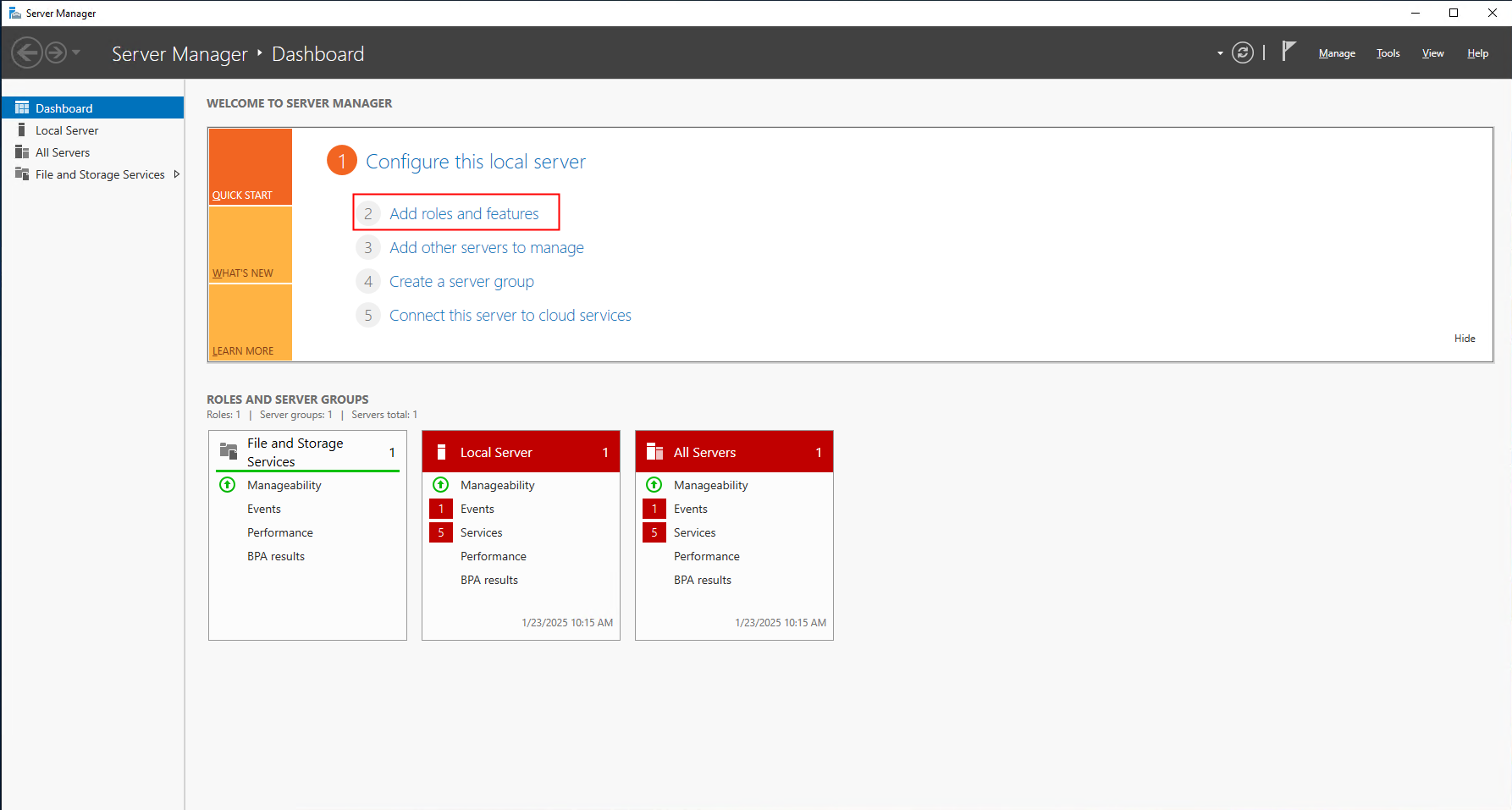Open Performance in Local Server tile
Image resolution: width=1512 pixels, height=810 pixels.
click(x=494, y=556)
